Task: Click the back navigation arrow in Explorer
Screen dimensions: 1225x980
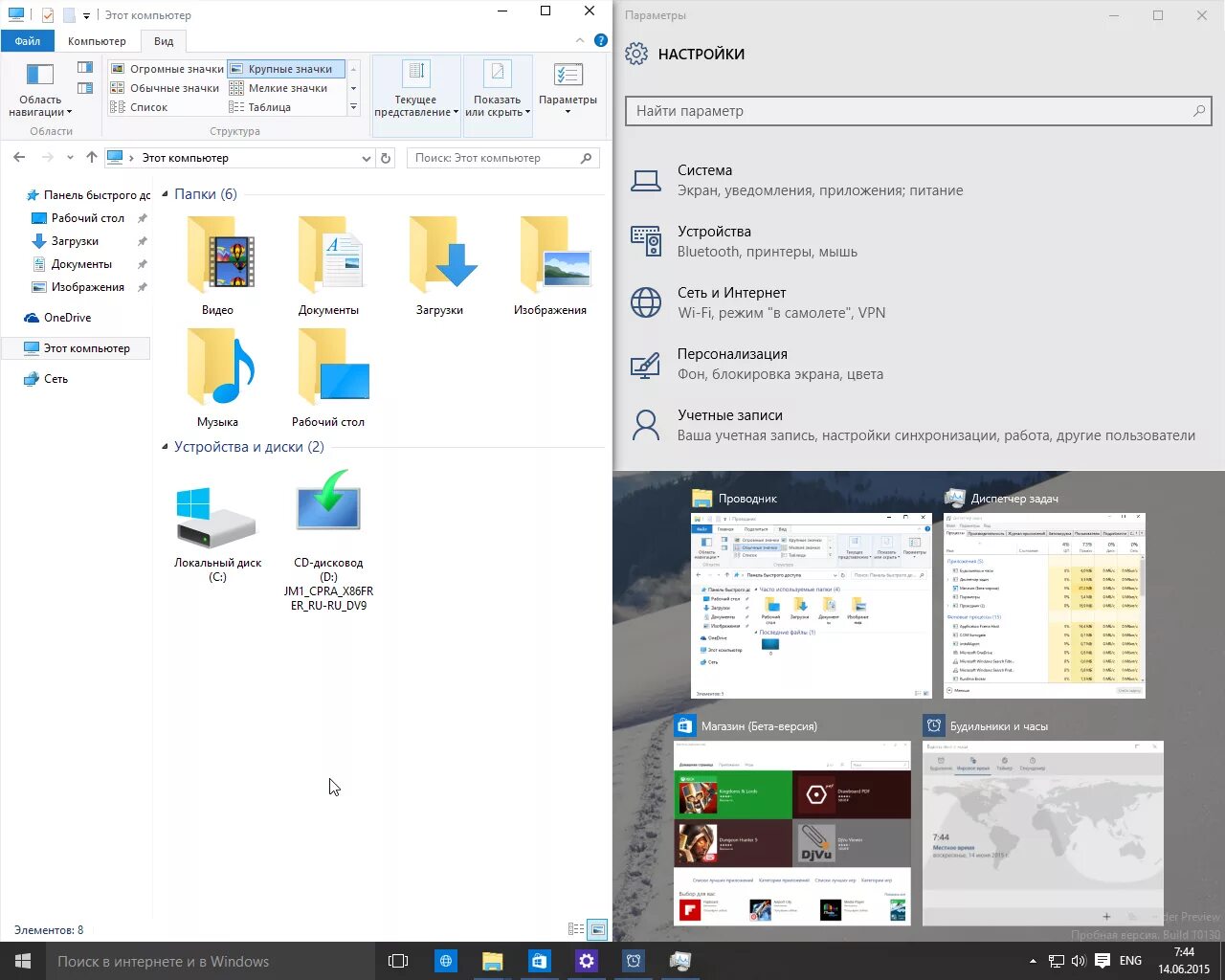Action: click(x=19, y=157)
